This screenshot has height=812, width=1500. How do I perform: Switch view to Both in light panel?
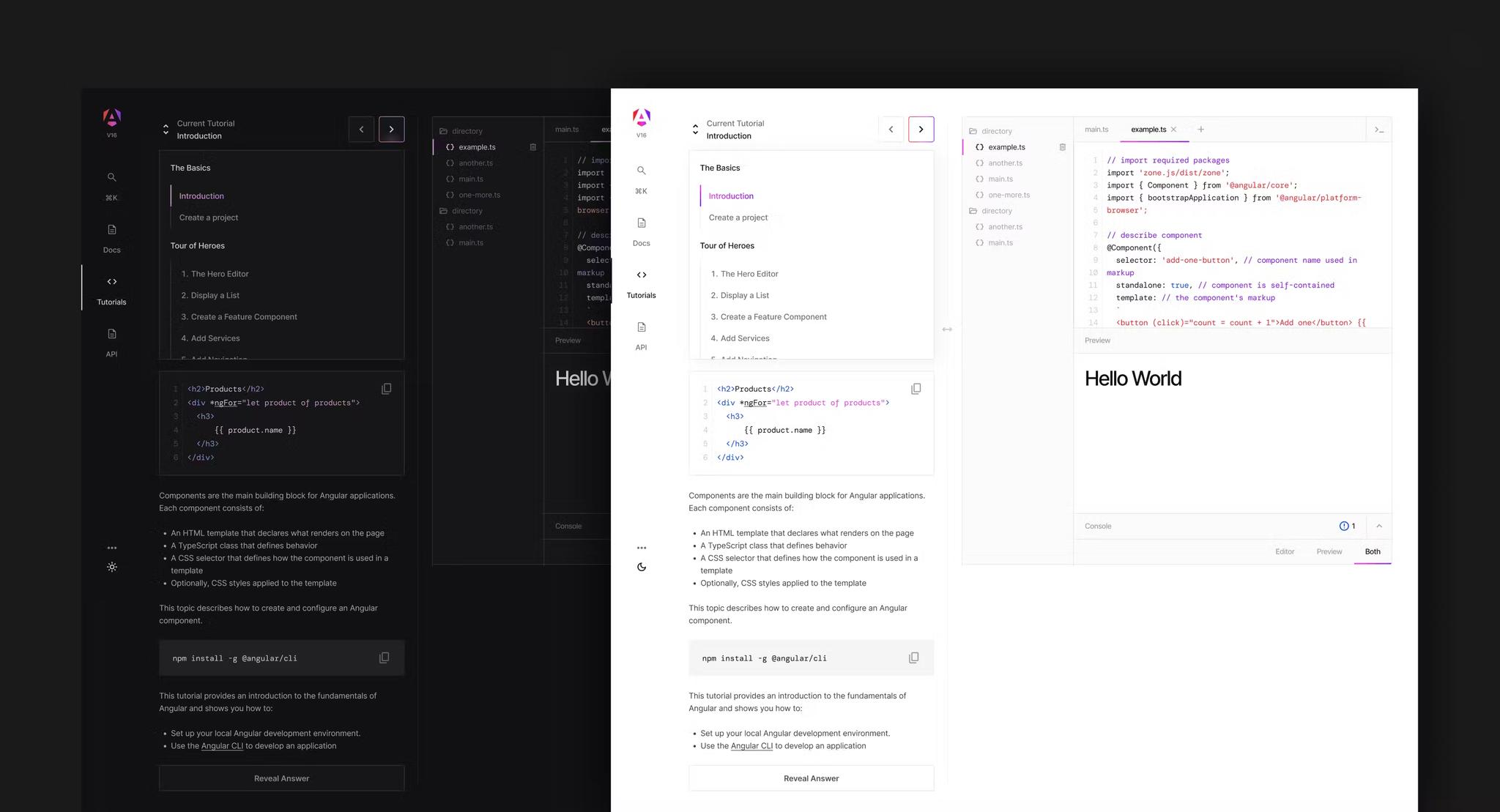(1372, 551)
